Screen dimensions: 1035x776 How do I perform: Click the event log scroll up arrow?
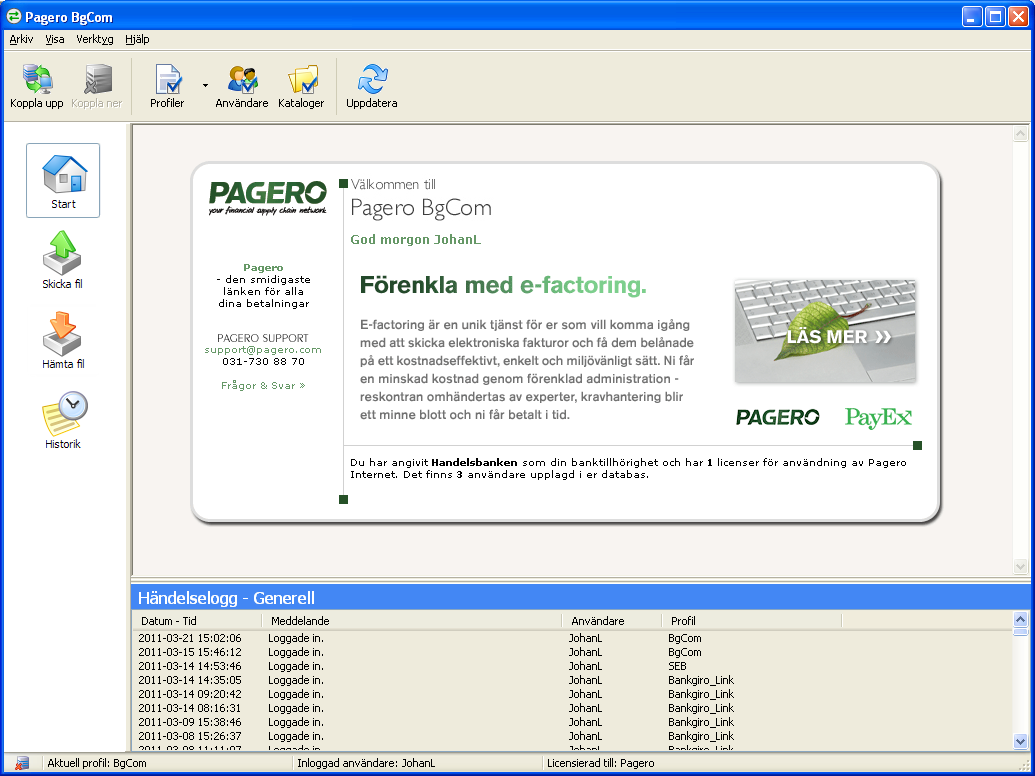pyautogui.click(x=1020, y=620)
